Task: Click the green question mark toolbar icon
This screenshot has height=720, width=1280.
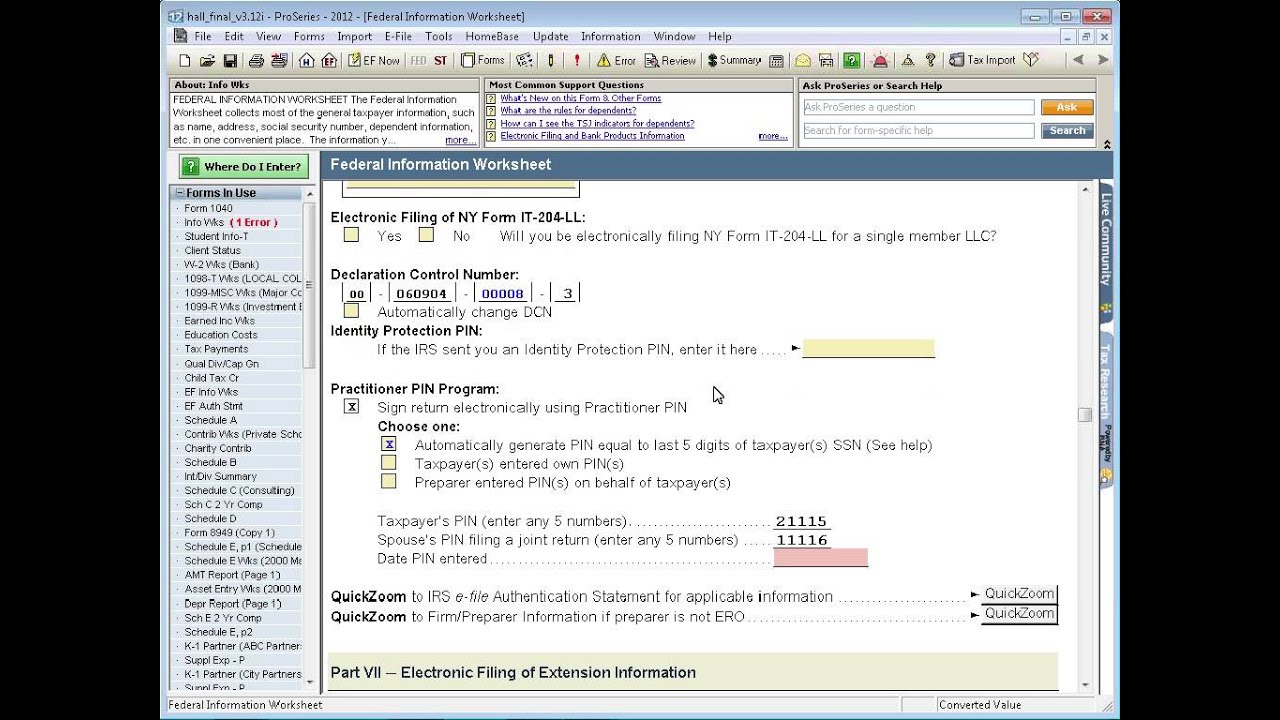Action: 851,60
